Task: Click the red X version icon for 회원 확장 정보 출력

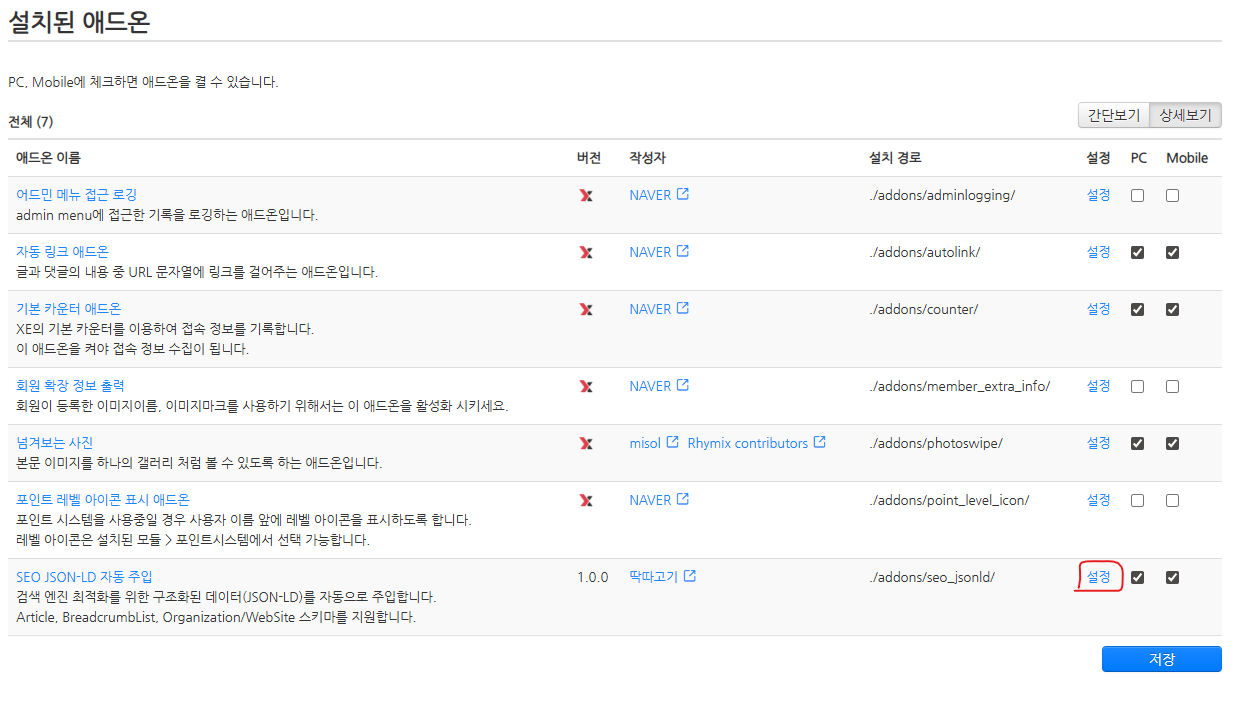Action: (586, 385)
